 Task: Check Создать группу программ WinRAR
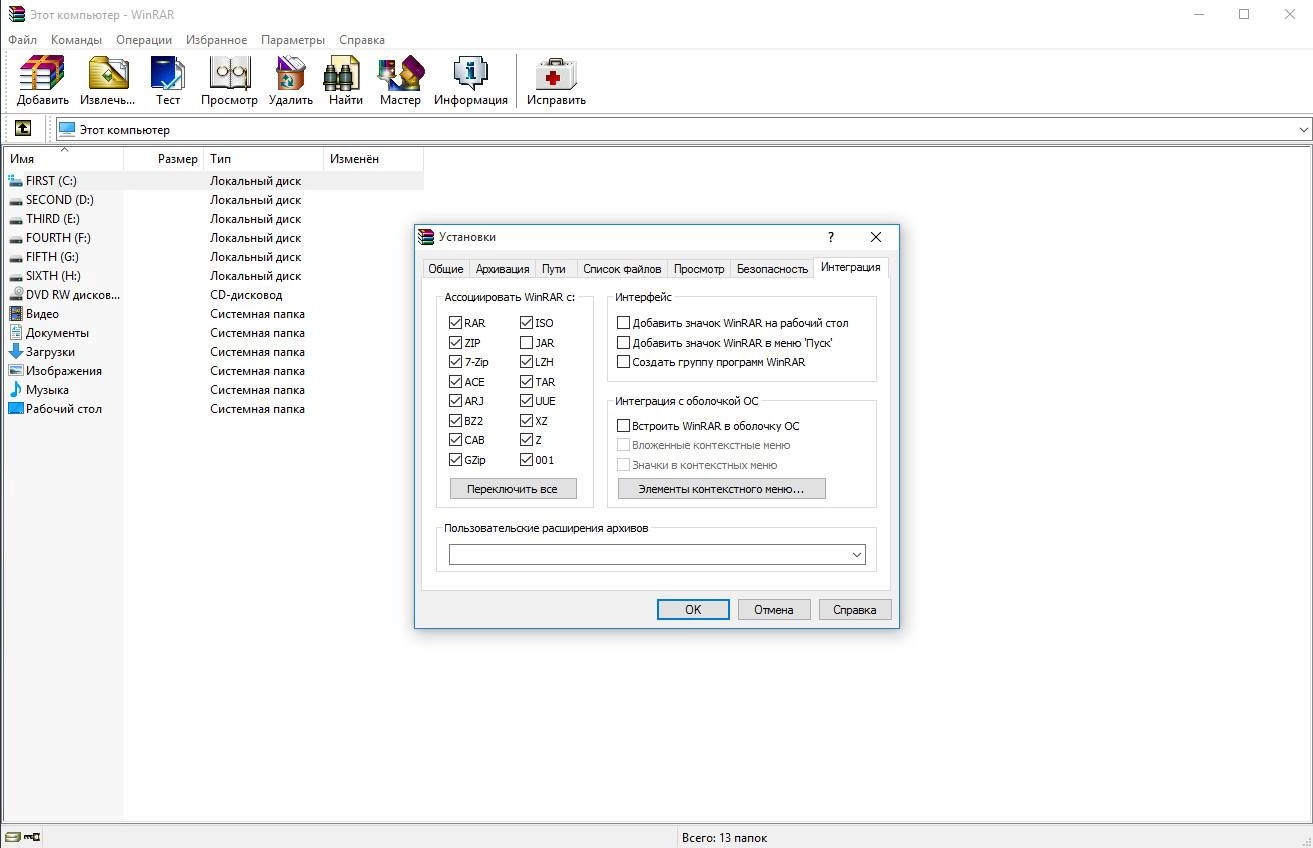coord(623,362)
